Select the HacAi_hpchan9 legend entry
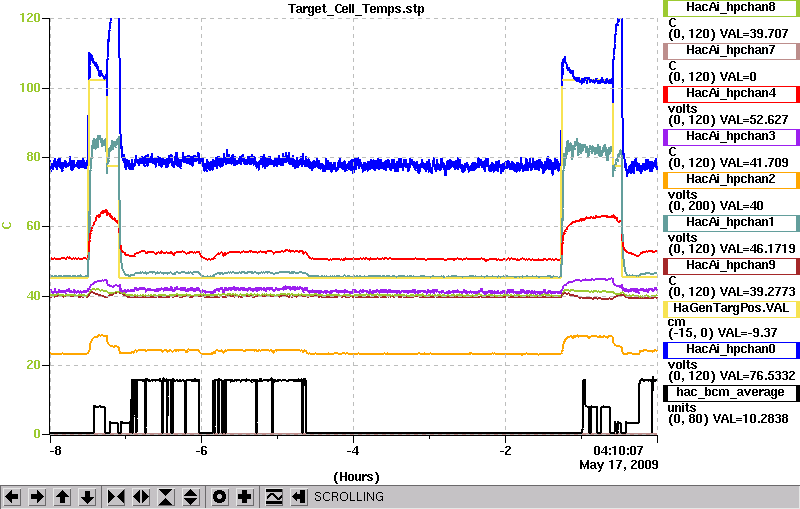The width and height of the screenshot is (800, 509). pos(731,266)
